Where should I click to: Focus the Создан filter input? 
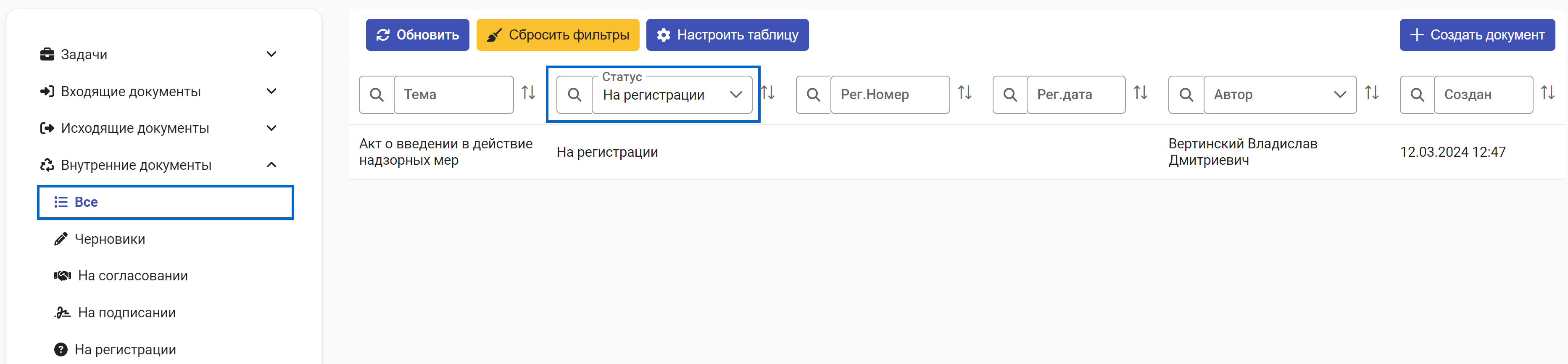(1484, 94)
